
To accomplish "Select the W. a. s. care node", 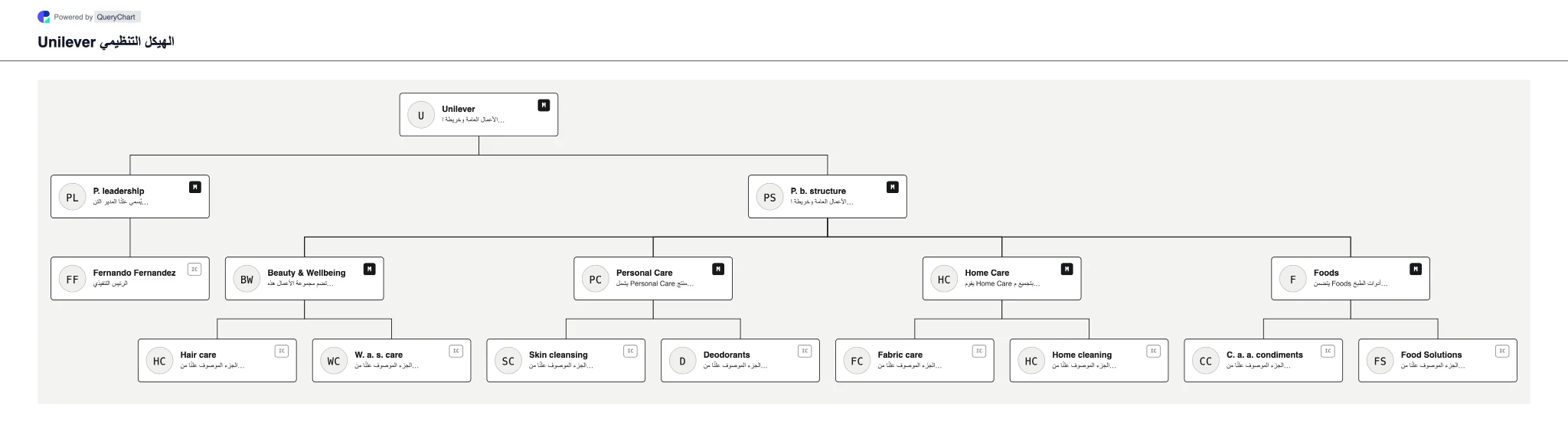I will 391,361.
